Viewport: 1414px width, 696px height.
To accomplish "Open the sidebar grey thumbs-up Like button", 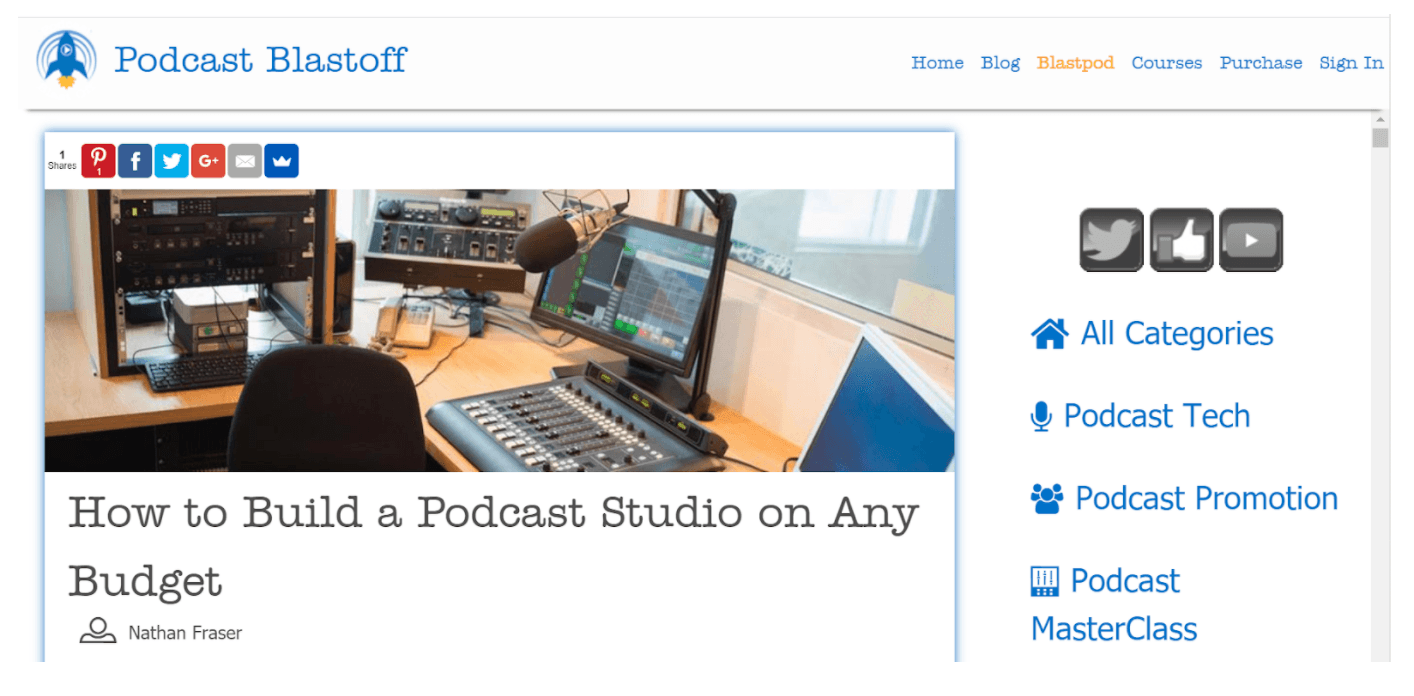I will [1181, 240].
